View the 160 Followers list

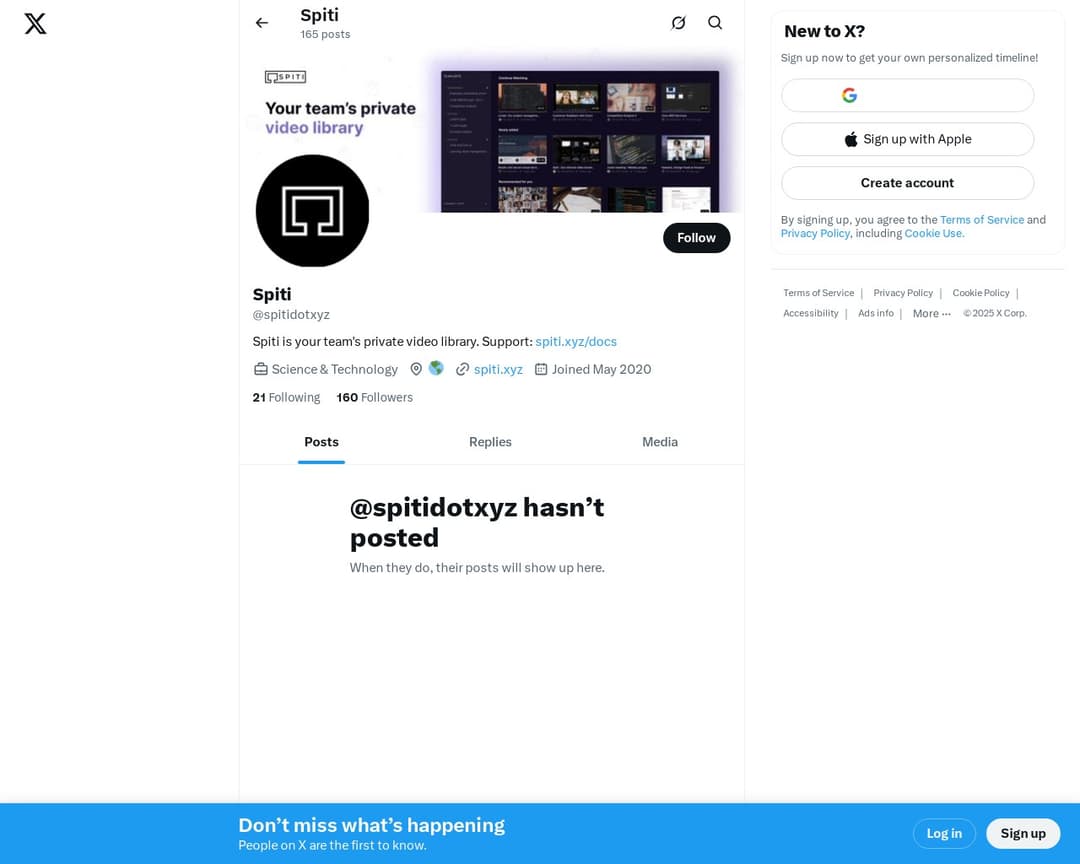pyautogui.click(x=374, y=398)
